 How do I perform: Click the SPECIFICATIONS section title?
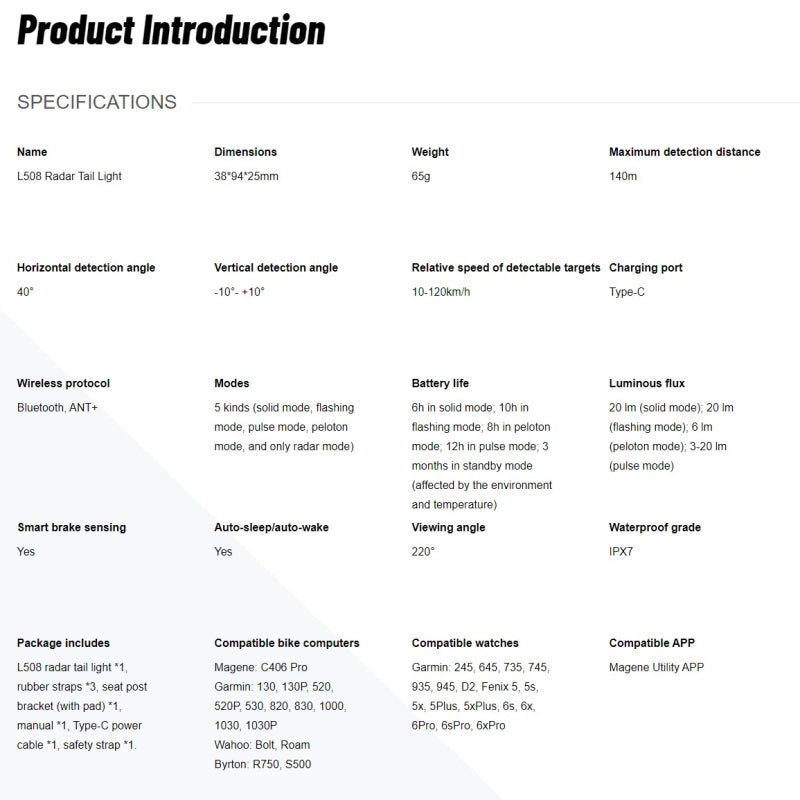point(97,102)
